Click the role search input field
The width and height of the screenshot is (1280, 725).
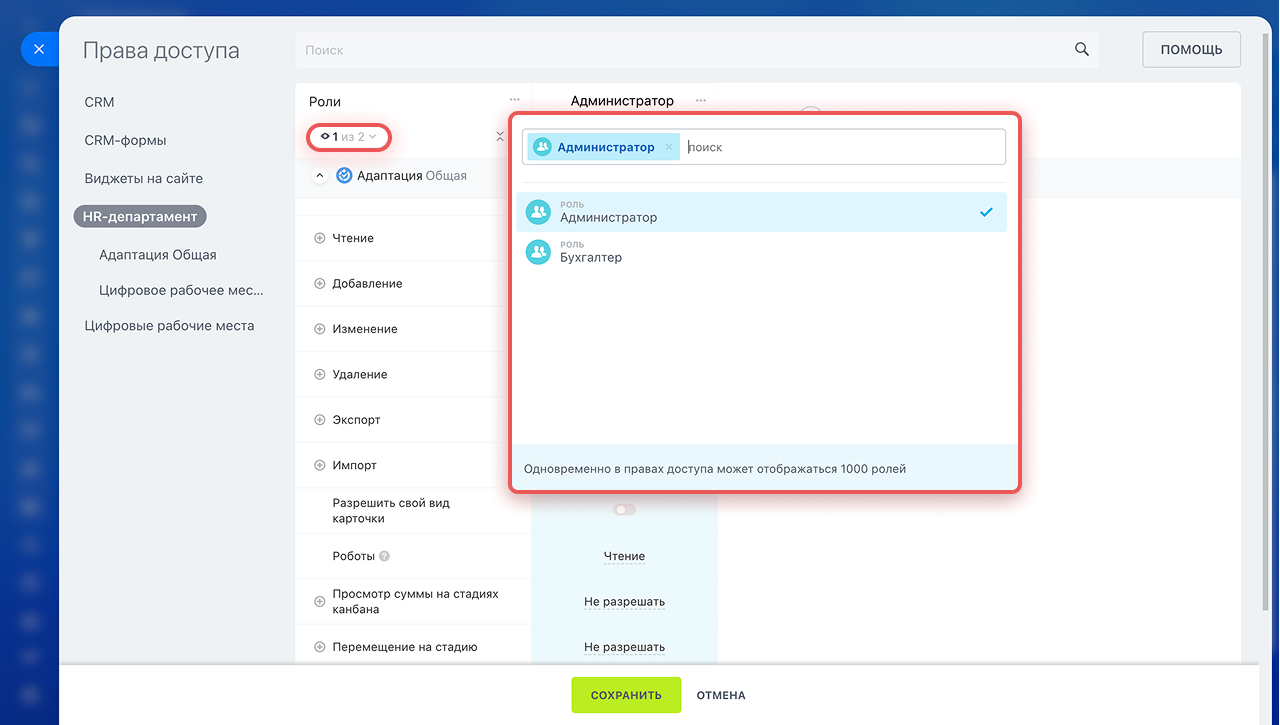(840, 147)
